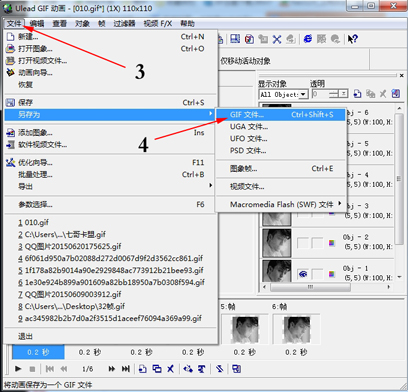Viewport: 408px width, 392px height.
Task: Click the context help arrow-question icon
Action: point(352,39)
